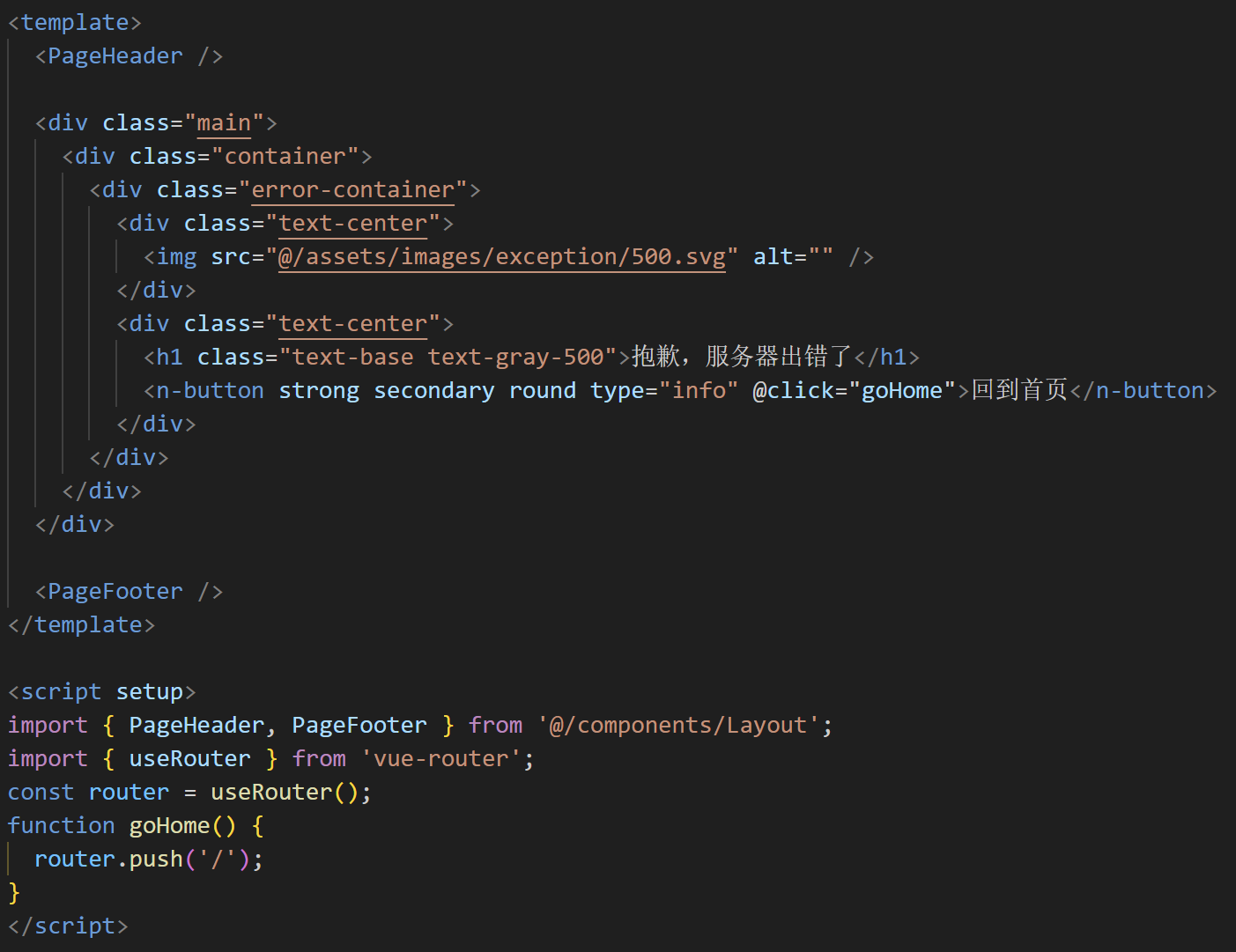Screen dimensions: 1236x952
Task: Click the text 抱歉，服务器出错了
Action: click(x=742, y=357)
